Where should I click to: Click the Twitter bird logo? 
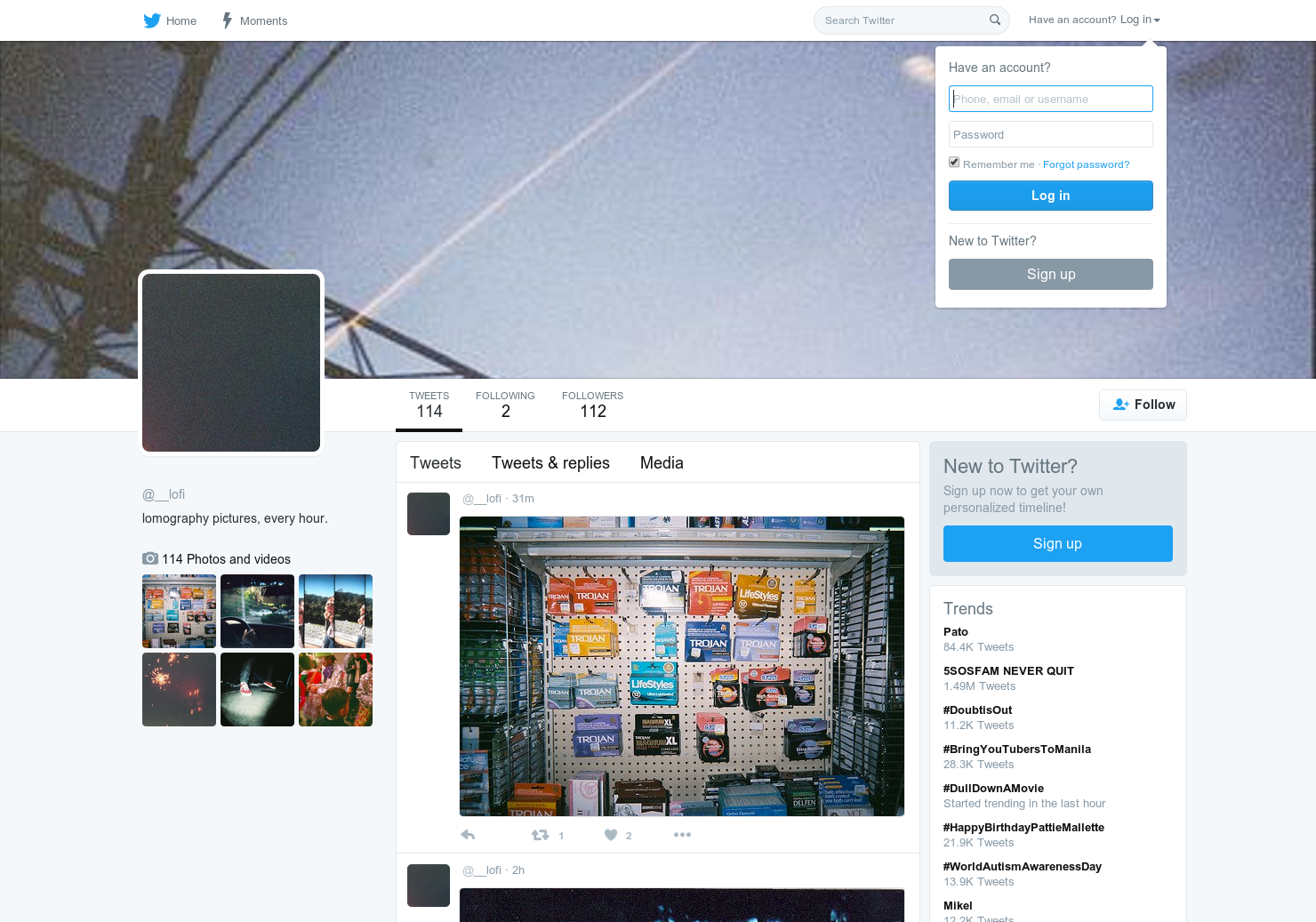tap(152, 20)
